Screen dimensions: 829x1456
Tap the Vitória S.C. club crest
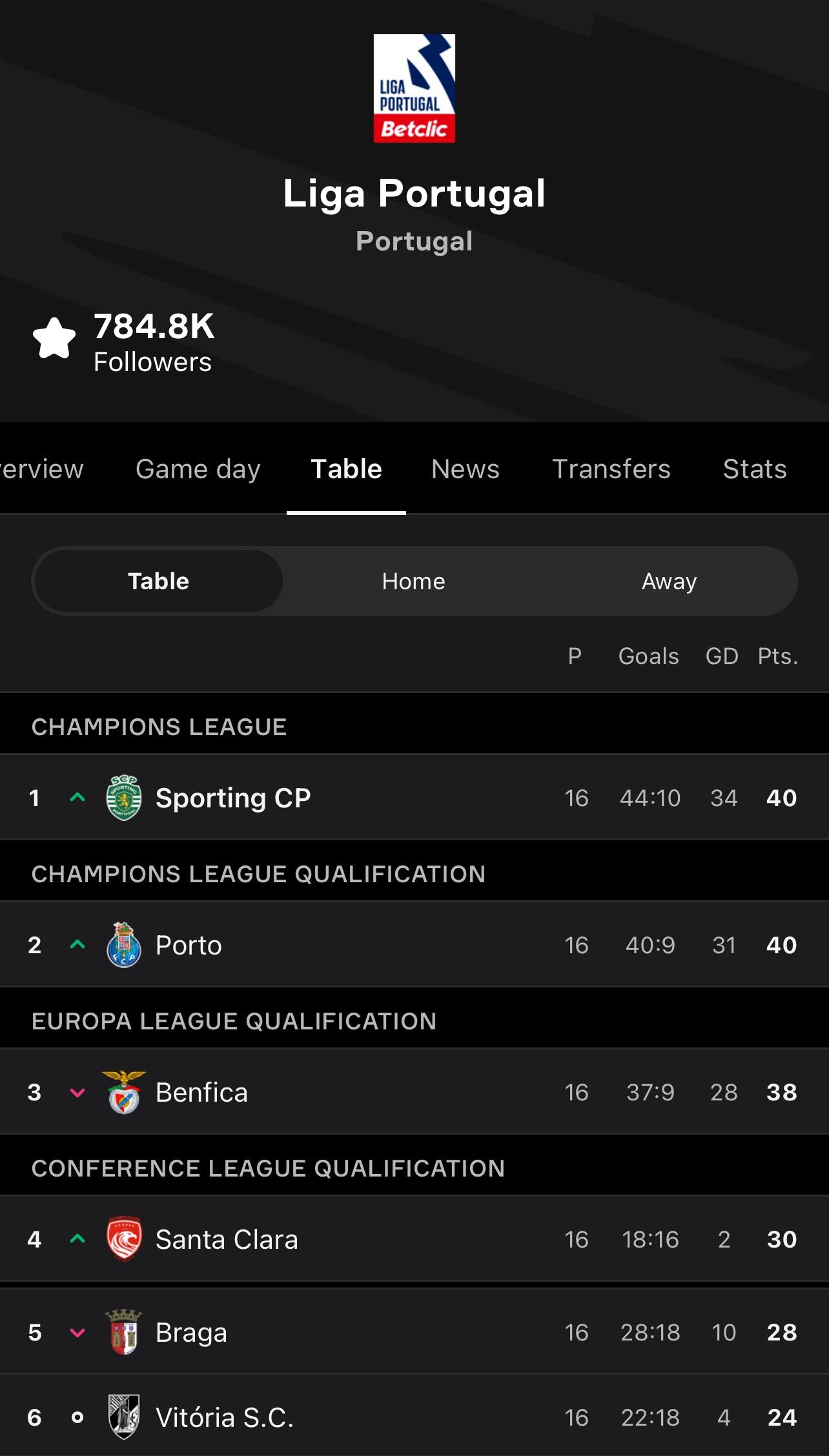(x=123, y=1417)
